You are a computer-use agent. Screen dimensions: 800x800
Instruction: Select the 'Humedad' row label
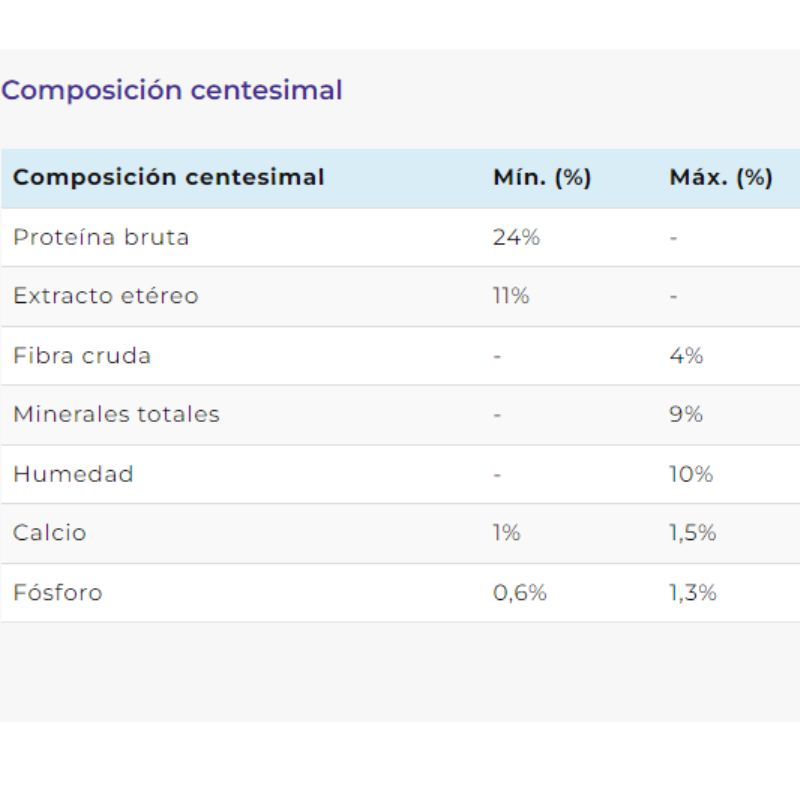(73, 474)
